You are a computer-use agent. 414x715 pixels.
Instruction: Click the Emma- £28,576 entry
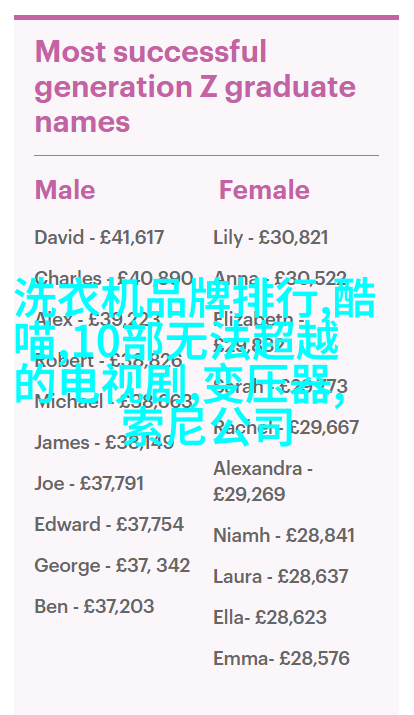point(281,658)
